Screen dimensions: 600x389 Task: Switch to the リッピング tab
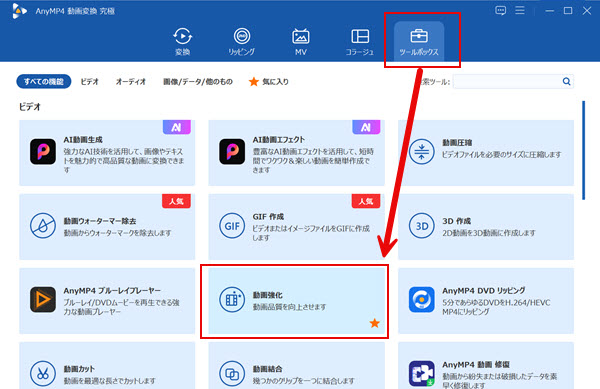pyautogui.click(x=241, y=42)
